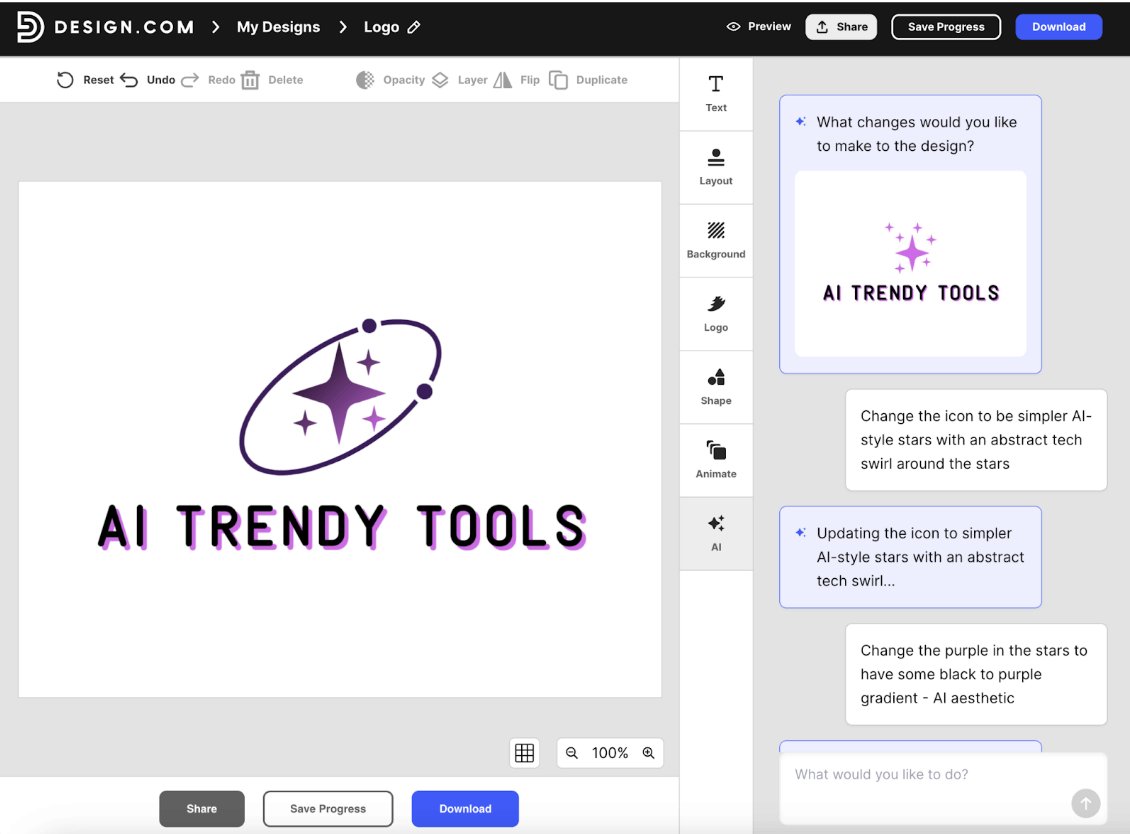Click the blue Download button in header
This screenshot has width=1130, height=834.
(1058, 27)
